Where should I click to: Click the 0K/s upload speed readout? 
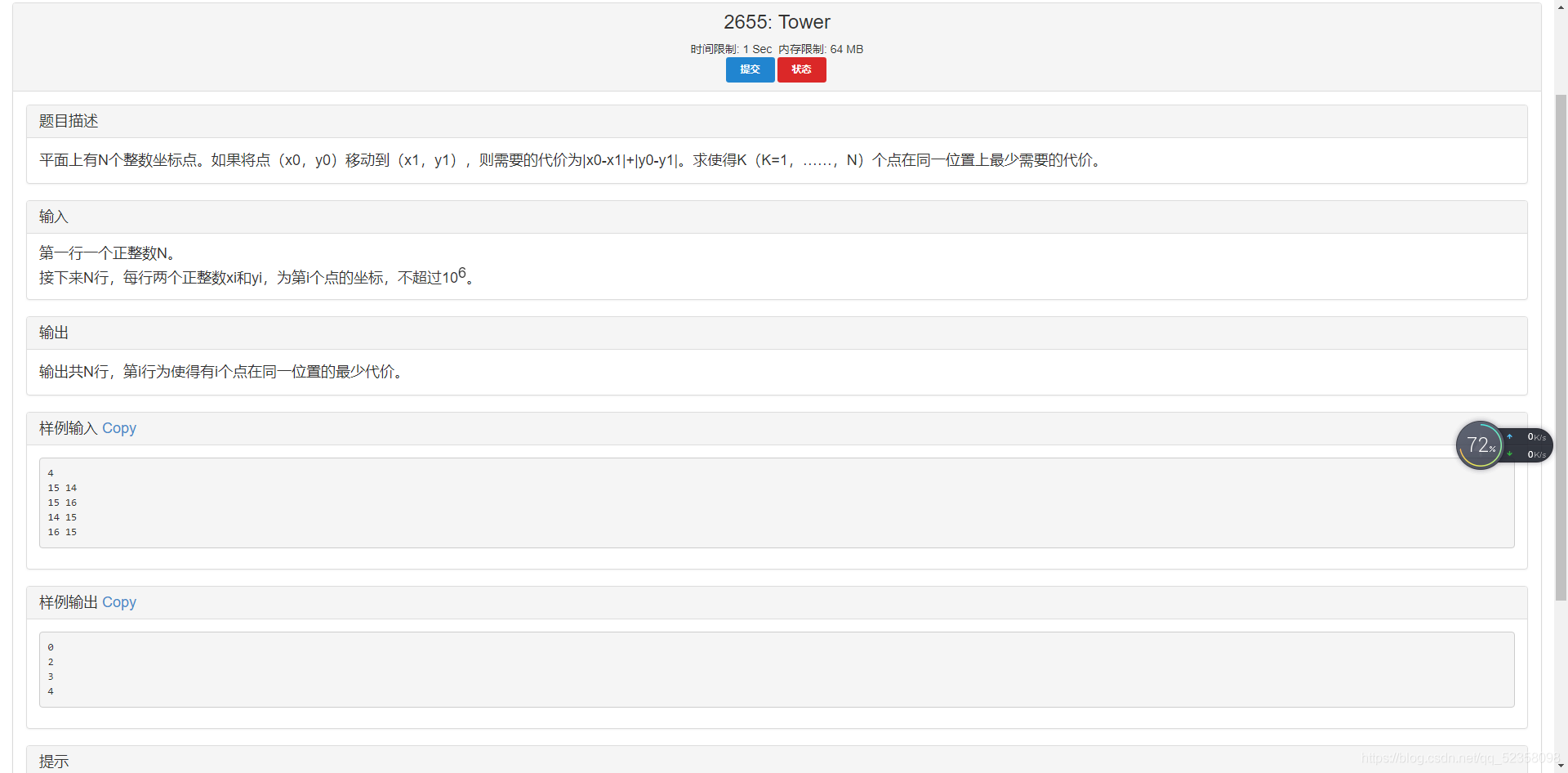click(x=1537, y=436)
